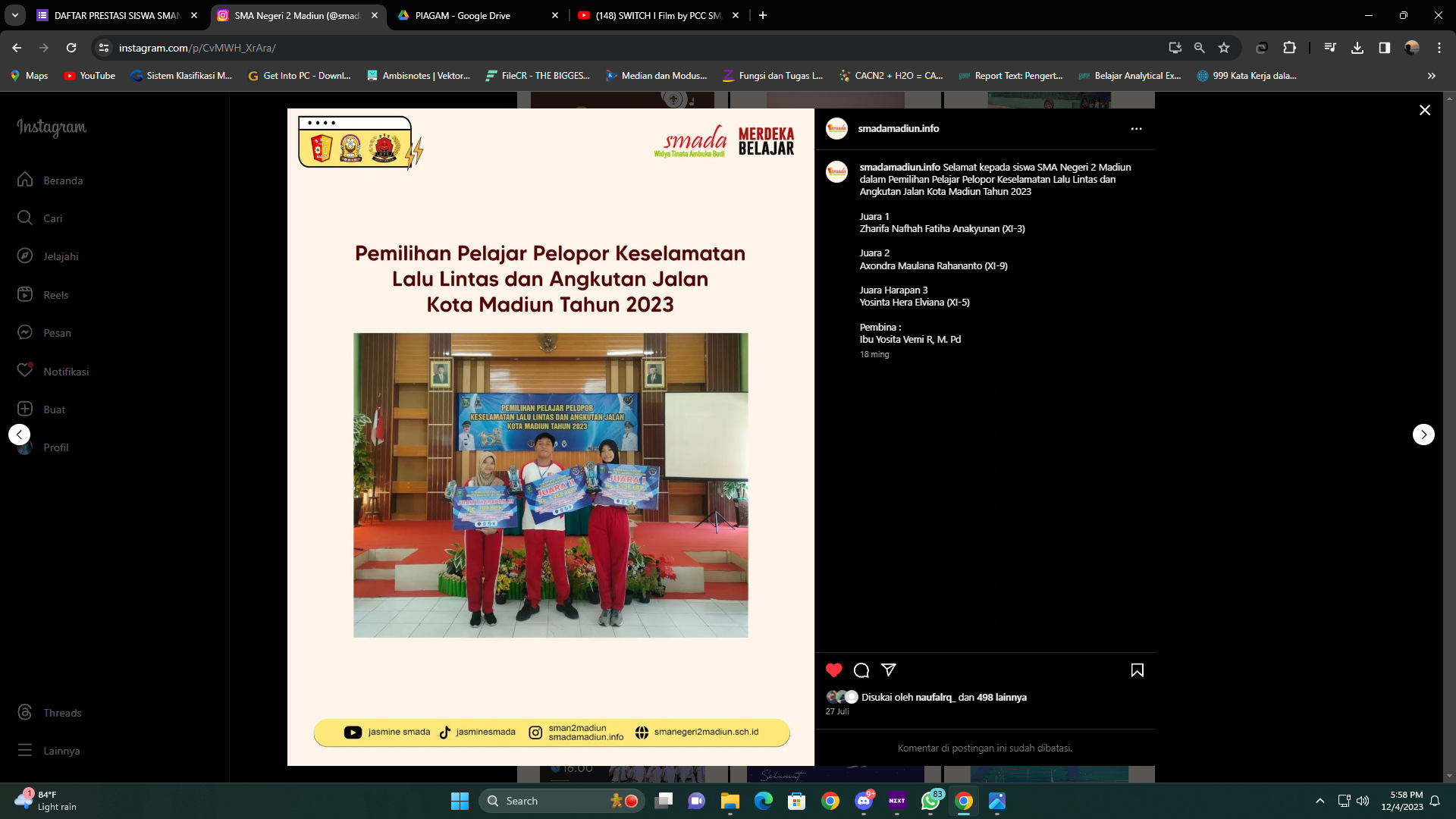Open Microsoft Store from taskbar

coord(797,801)
